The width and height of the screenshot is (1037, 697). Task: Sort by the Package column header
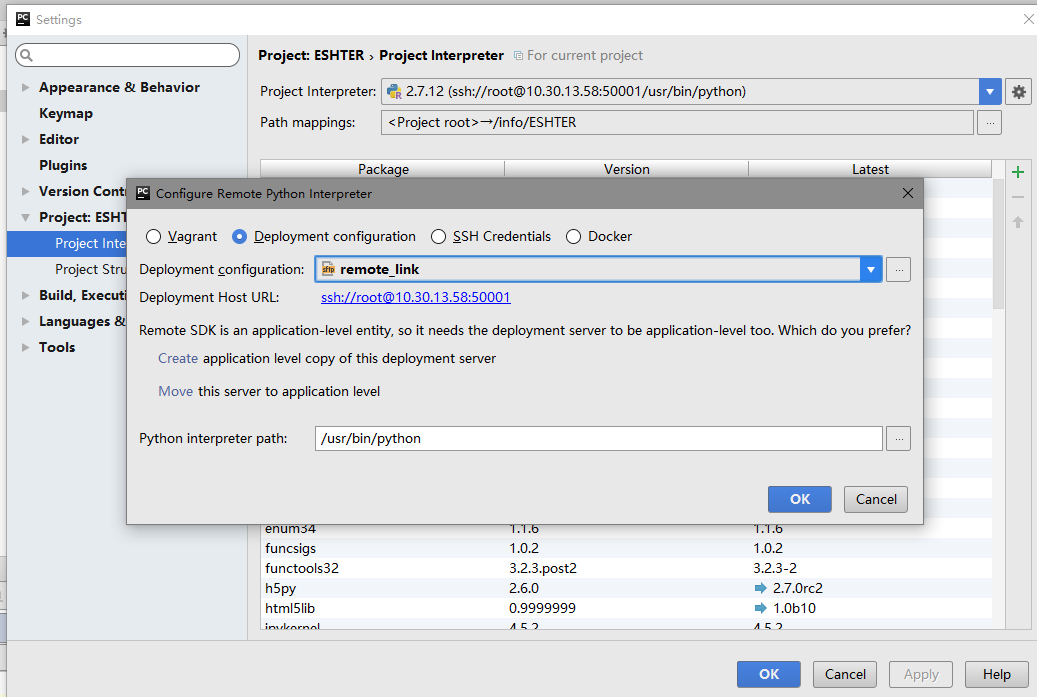pyautogui.click(x=383, y=169)
